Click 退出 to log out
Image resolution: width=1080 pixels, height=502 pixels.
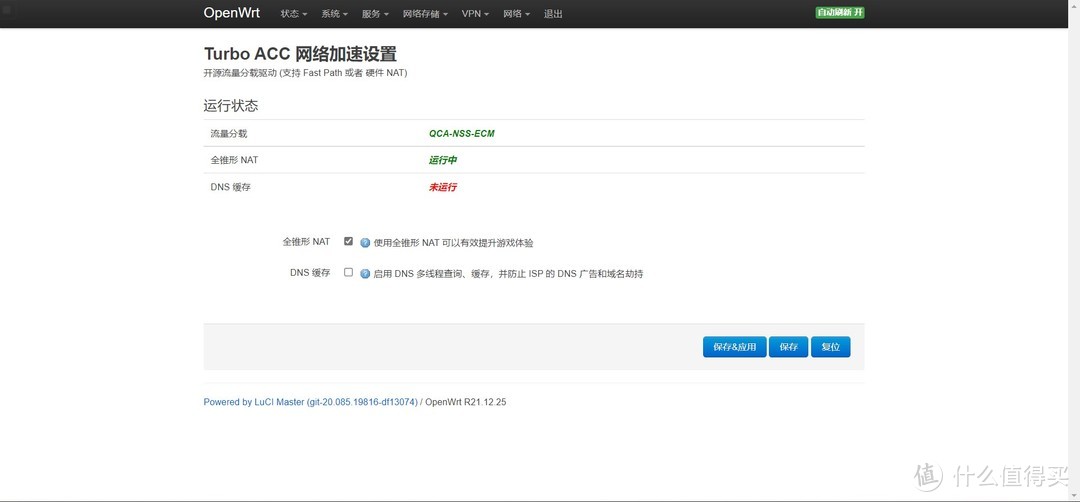[553, 14]
